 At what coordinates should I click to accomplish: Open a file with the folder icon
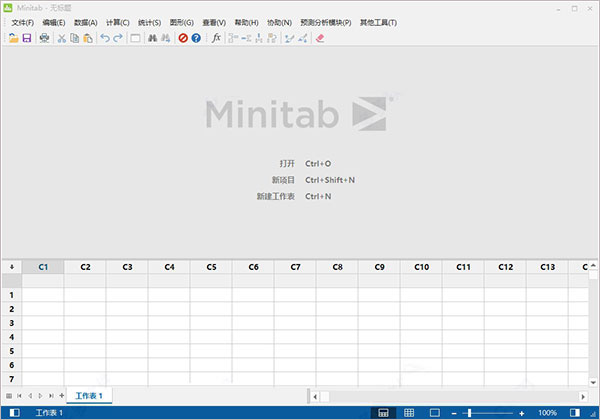(x=13, y=38)
